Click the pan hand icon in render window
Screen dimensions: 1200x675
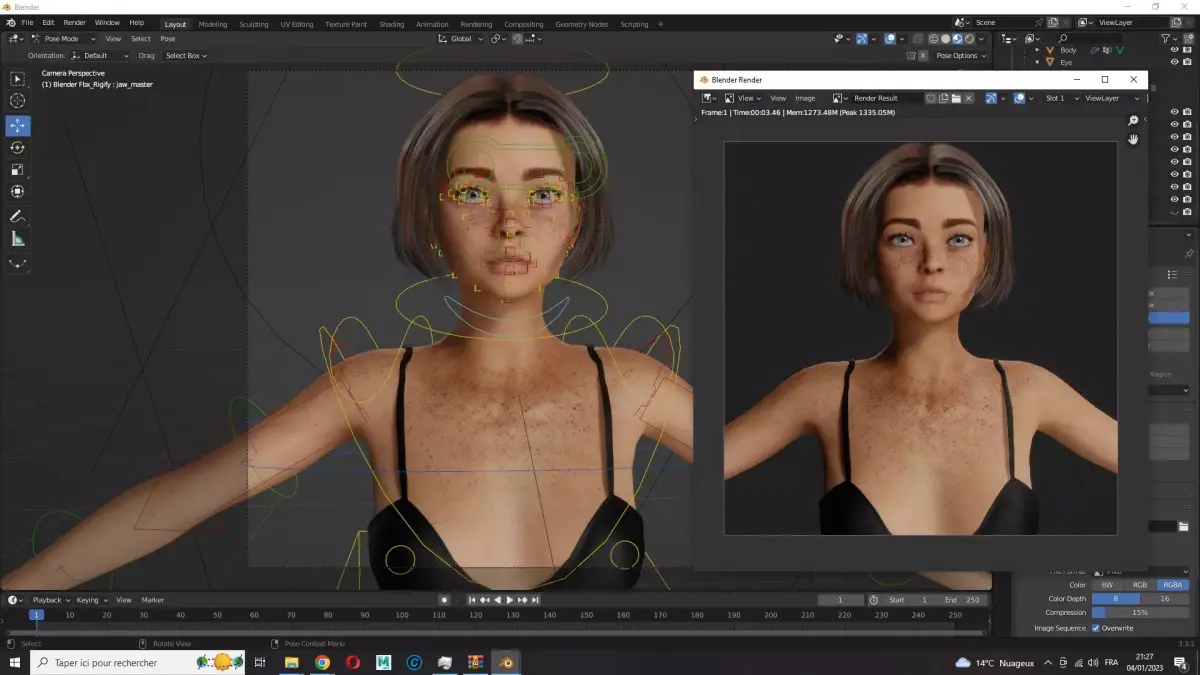point(1133,139)
